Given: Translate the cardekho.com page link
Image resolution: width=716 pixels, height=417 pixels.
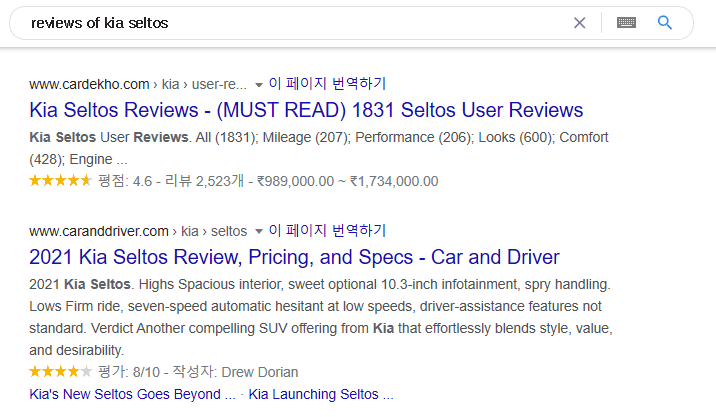Looking at the screenshot, I should coord(327,84).
